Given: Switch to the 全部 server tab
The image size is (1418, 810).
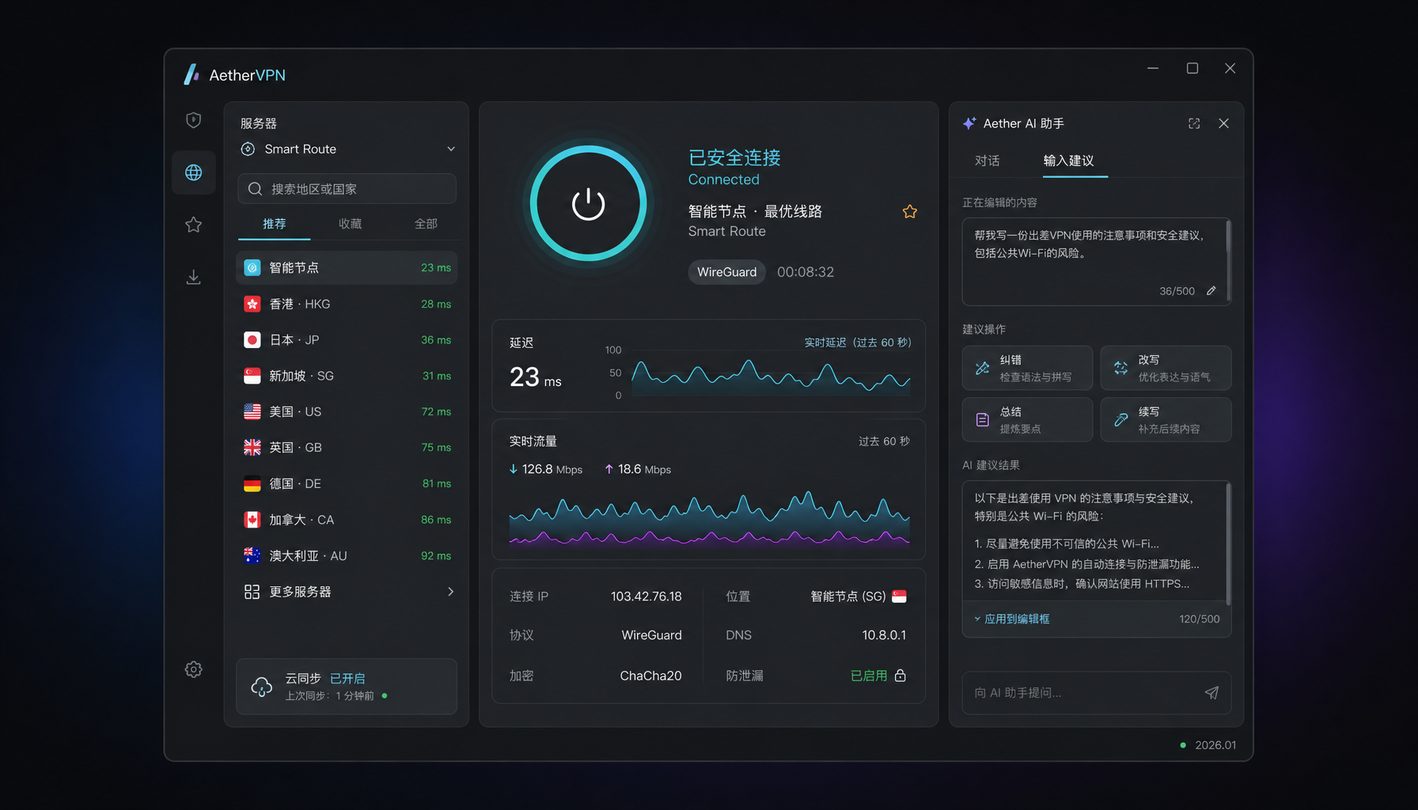Looking at the screenshot, I should [426, 224].
